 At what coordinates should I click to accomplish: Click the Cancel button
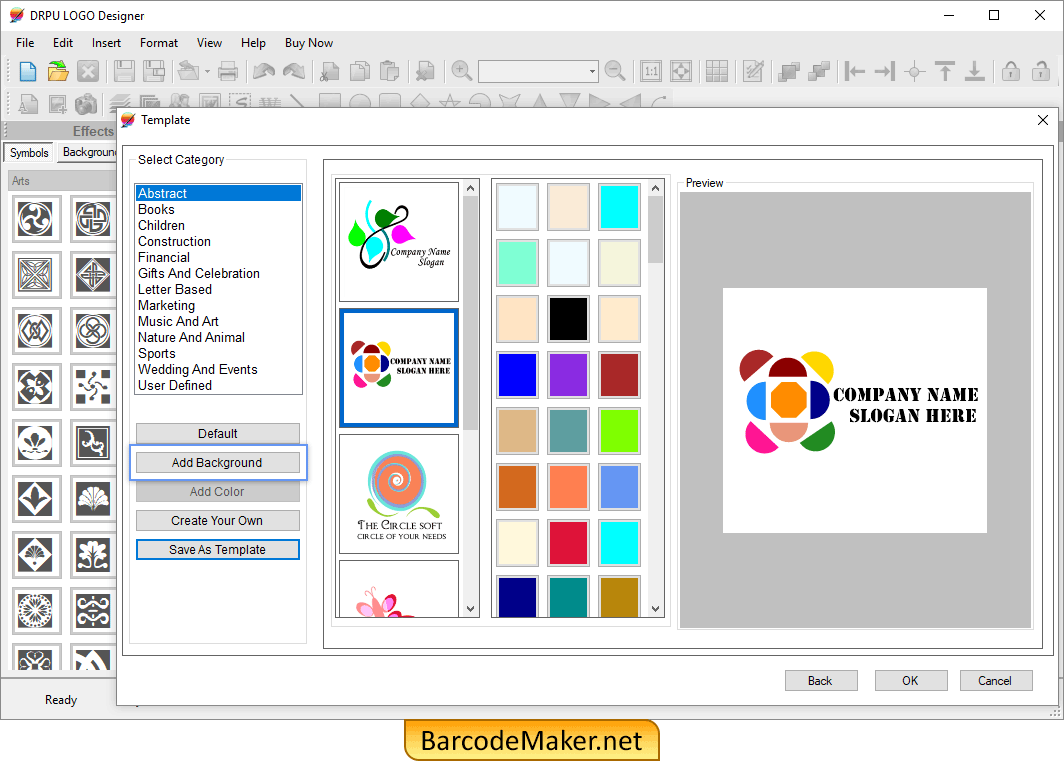pos(995,680)
